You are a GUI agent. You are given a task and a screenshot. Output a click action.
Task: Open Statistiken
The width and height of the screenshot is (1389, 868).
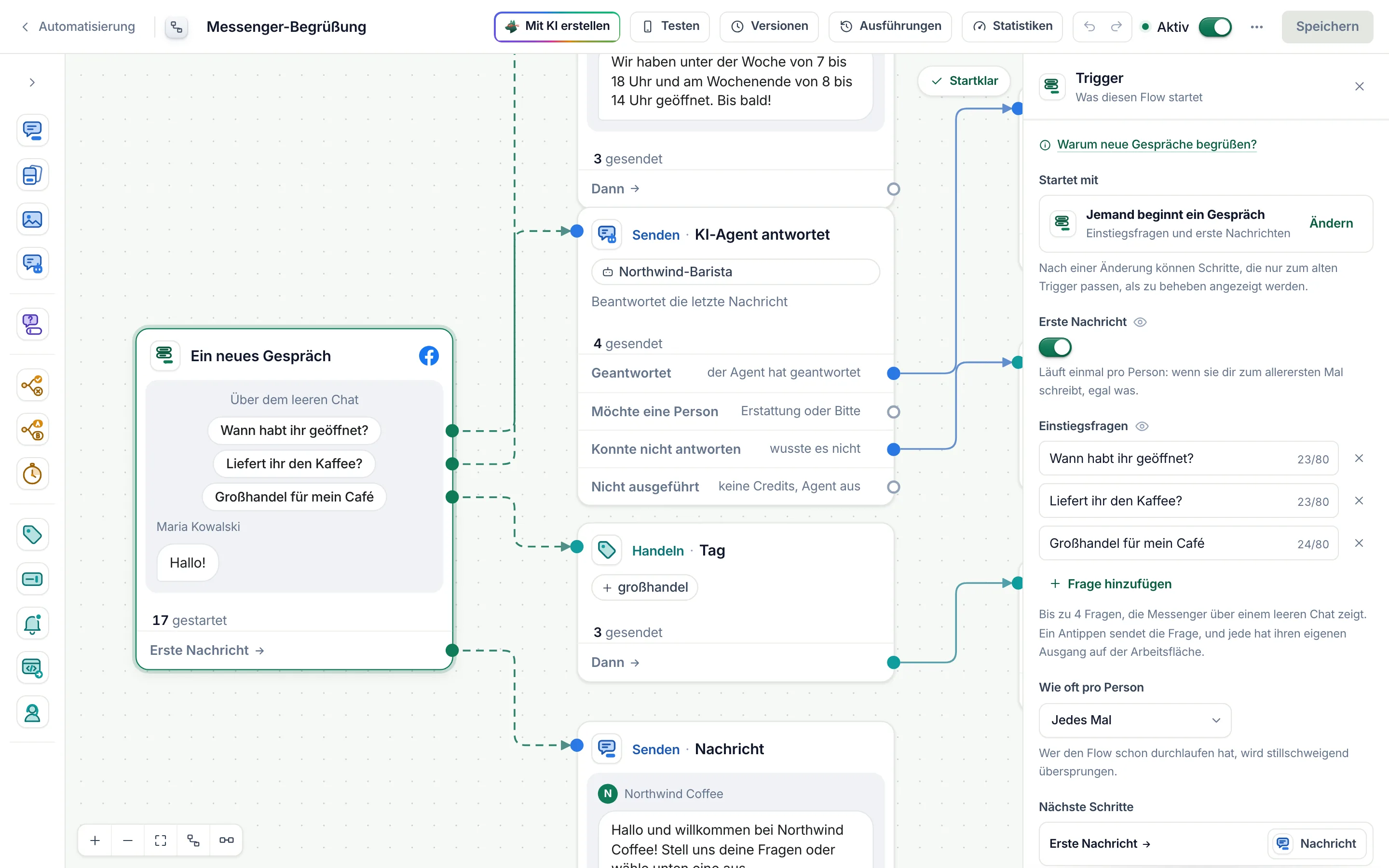[1011, 27]
